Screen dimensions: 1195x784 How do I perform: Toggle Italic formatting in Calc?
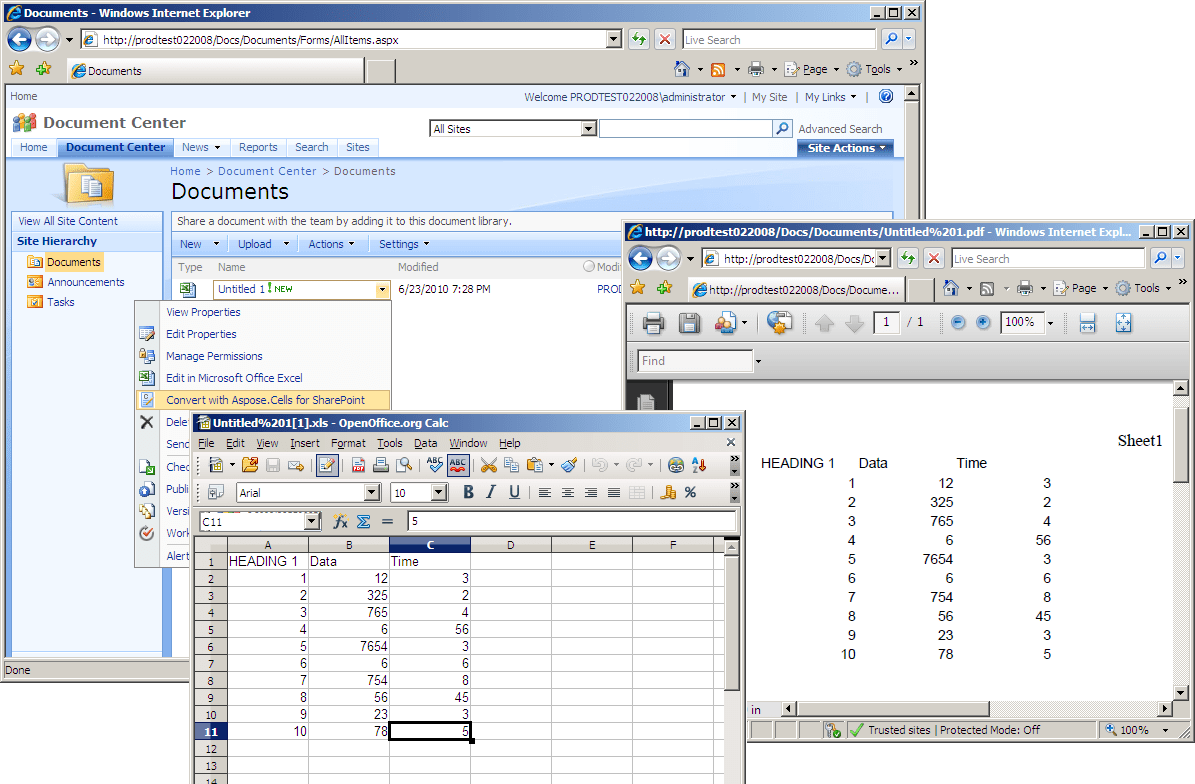[491, 492]
